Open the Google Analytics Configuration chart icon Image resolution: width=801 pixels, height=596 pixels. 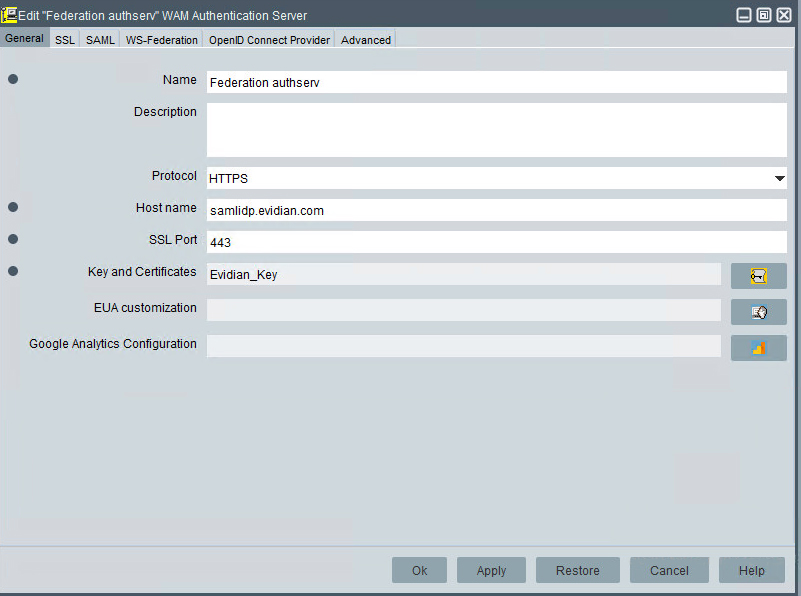(x=758, y=348)
